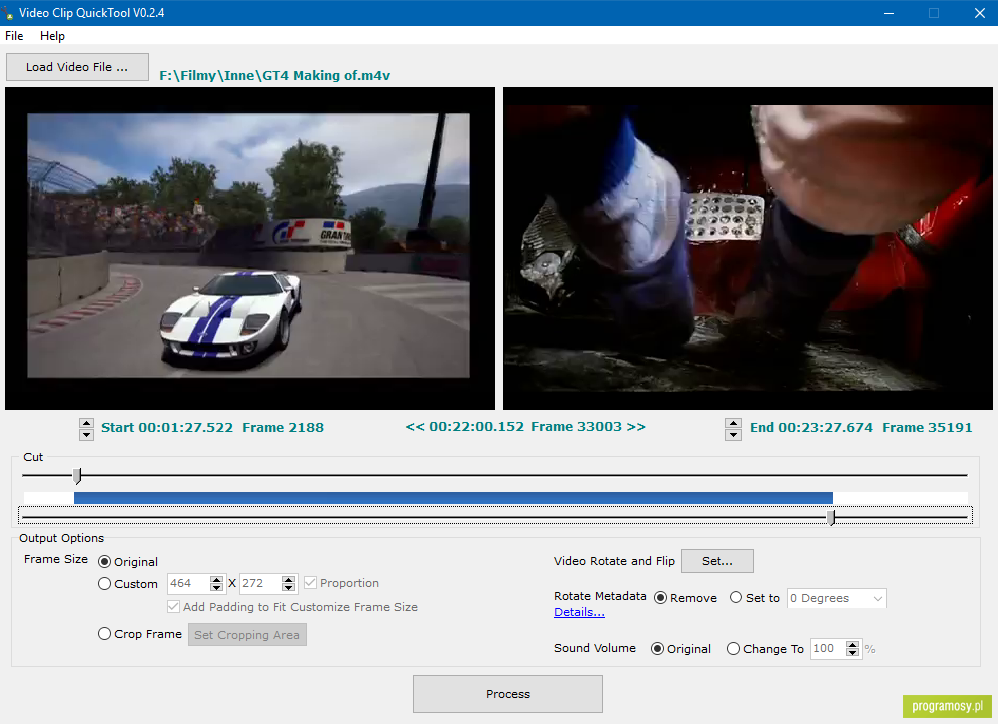The width and height of the screenshot is (998, 724).
Task: Click the Load Video File button
Action: 77,67
